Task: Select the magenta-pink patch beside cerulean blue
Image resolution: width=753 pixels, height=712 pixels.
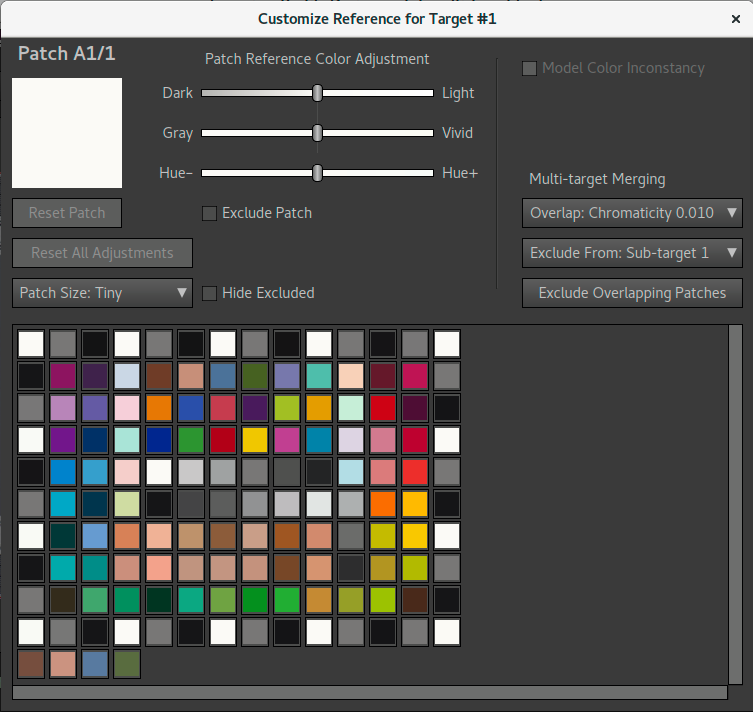Action: coord(287,440)
